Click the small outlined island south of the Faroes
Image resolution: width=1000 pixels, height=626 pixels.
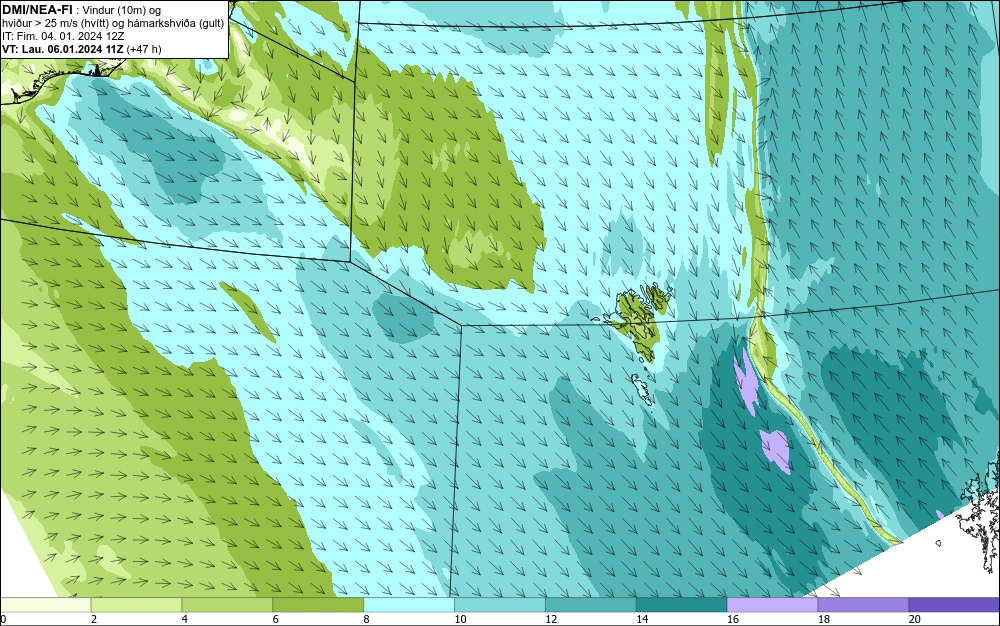tap(643, 389)
